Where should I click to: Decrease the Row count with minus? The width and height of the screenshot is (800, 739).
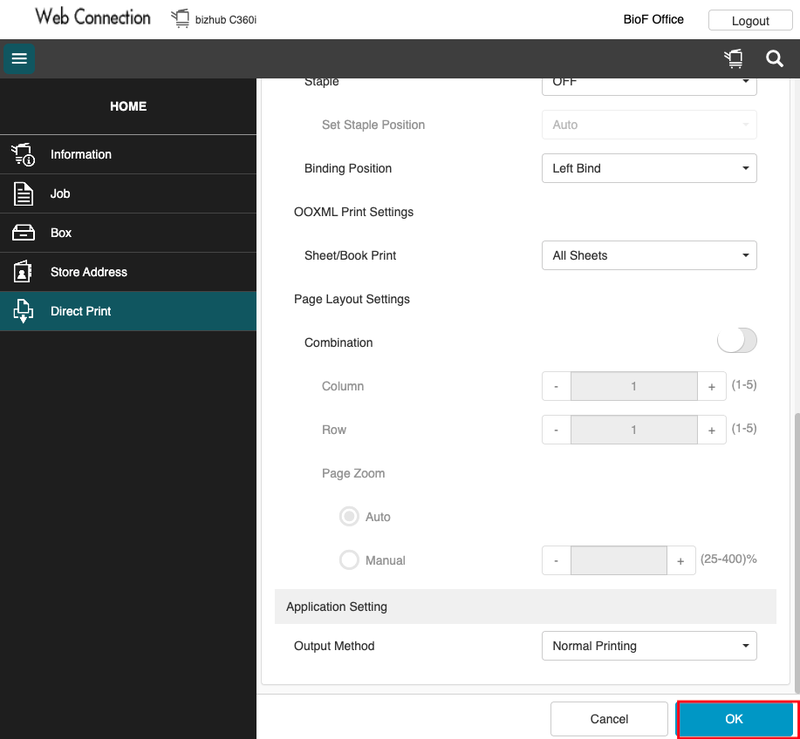point(556,430)
